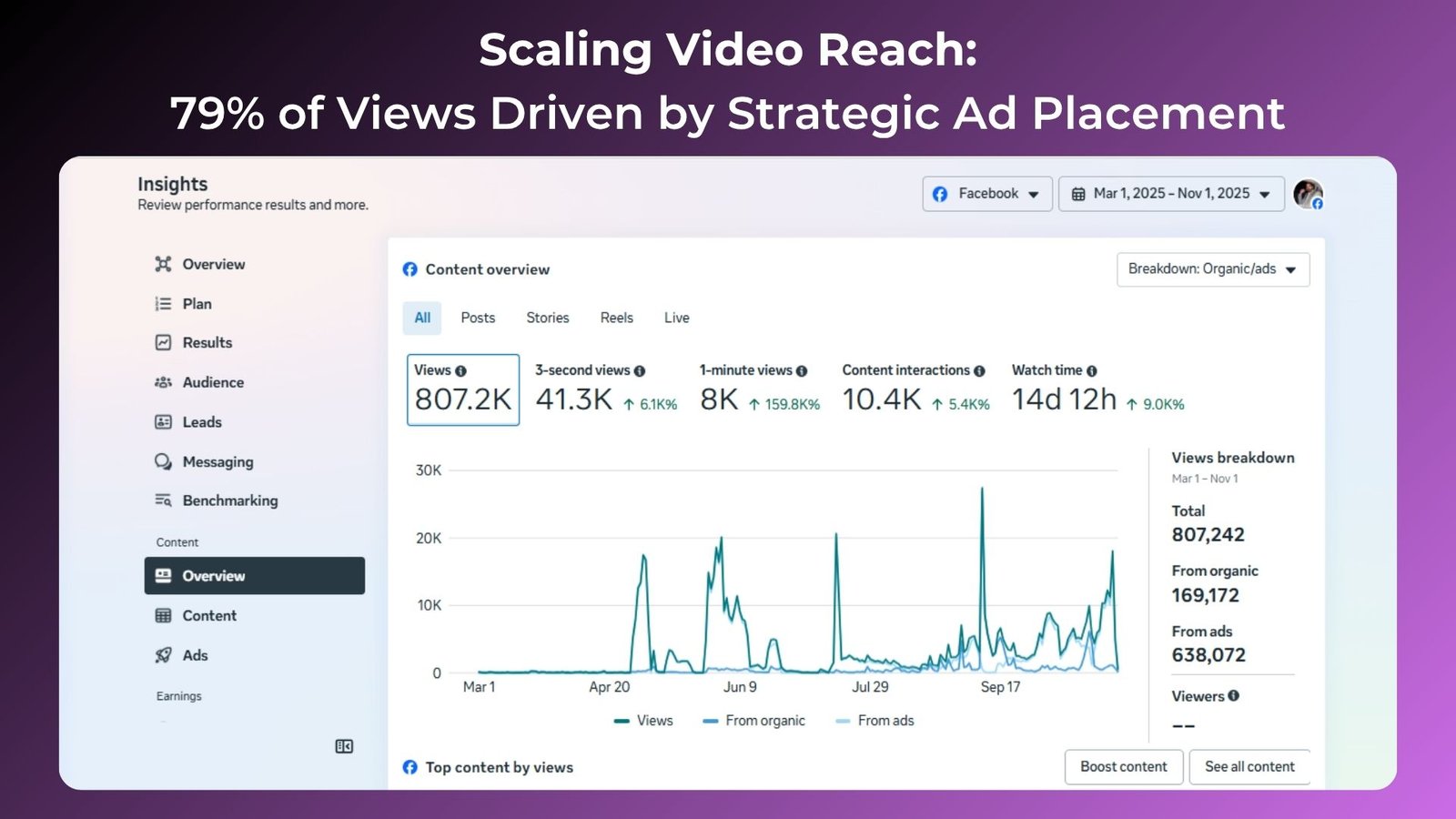1456x819 pixels.
Task: Toggle the From ads legend item
Action: [875, 721]
